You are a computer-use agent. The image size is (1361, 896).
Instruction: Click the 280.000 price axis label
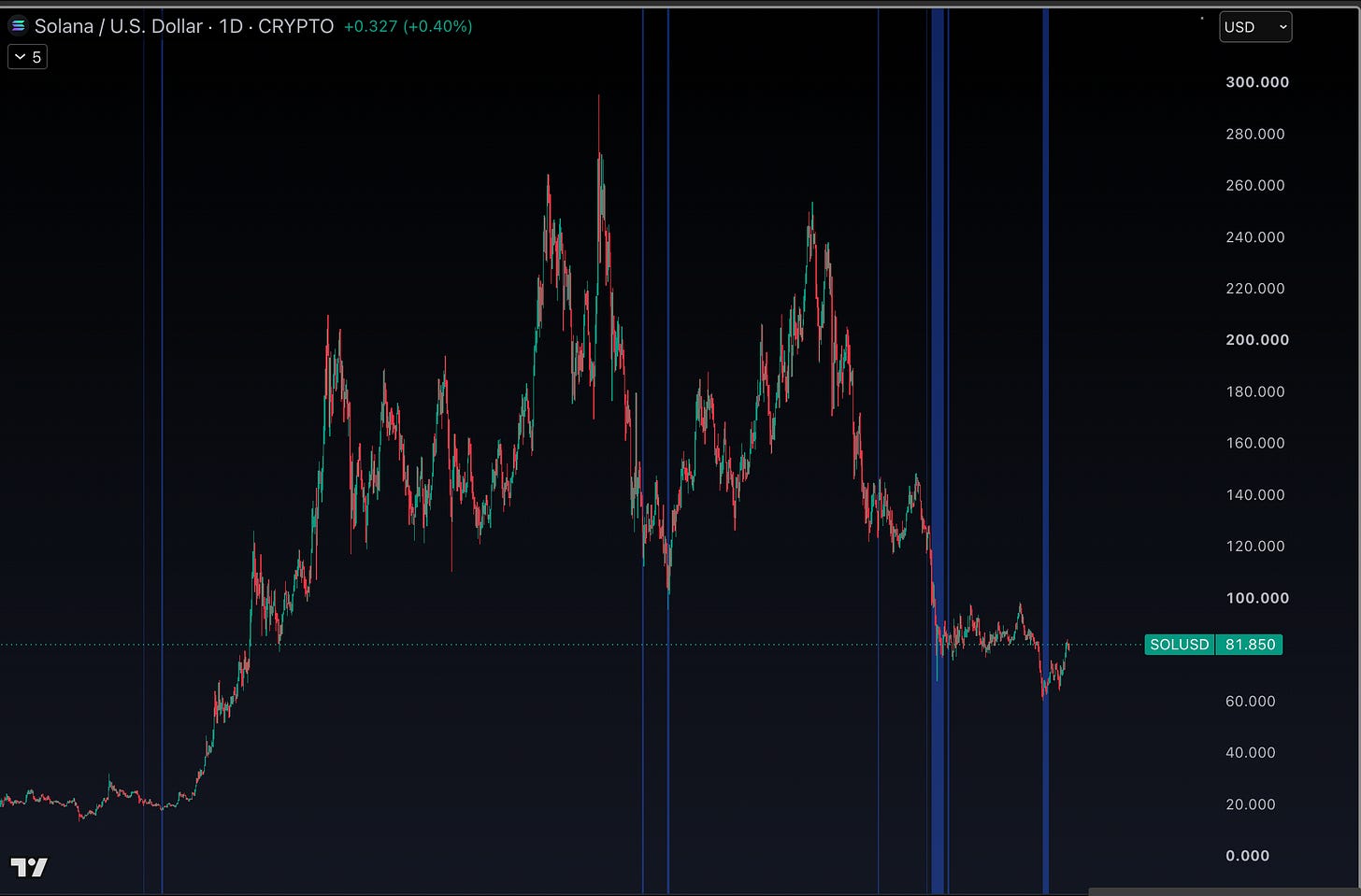[1255, 135]
